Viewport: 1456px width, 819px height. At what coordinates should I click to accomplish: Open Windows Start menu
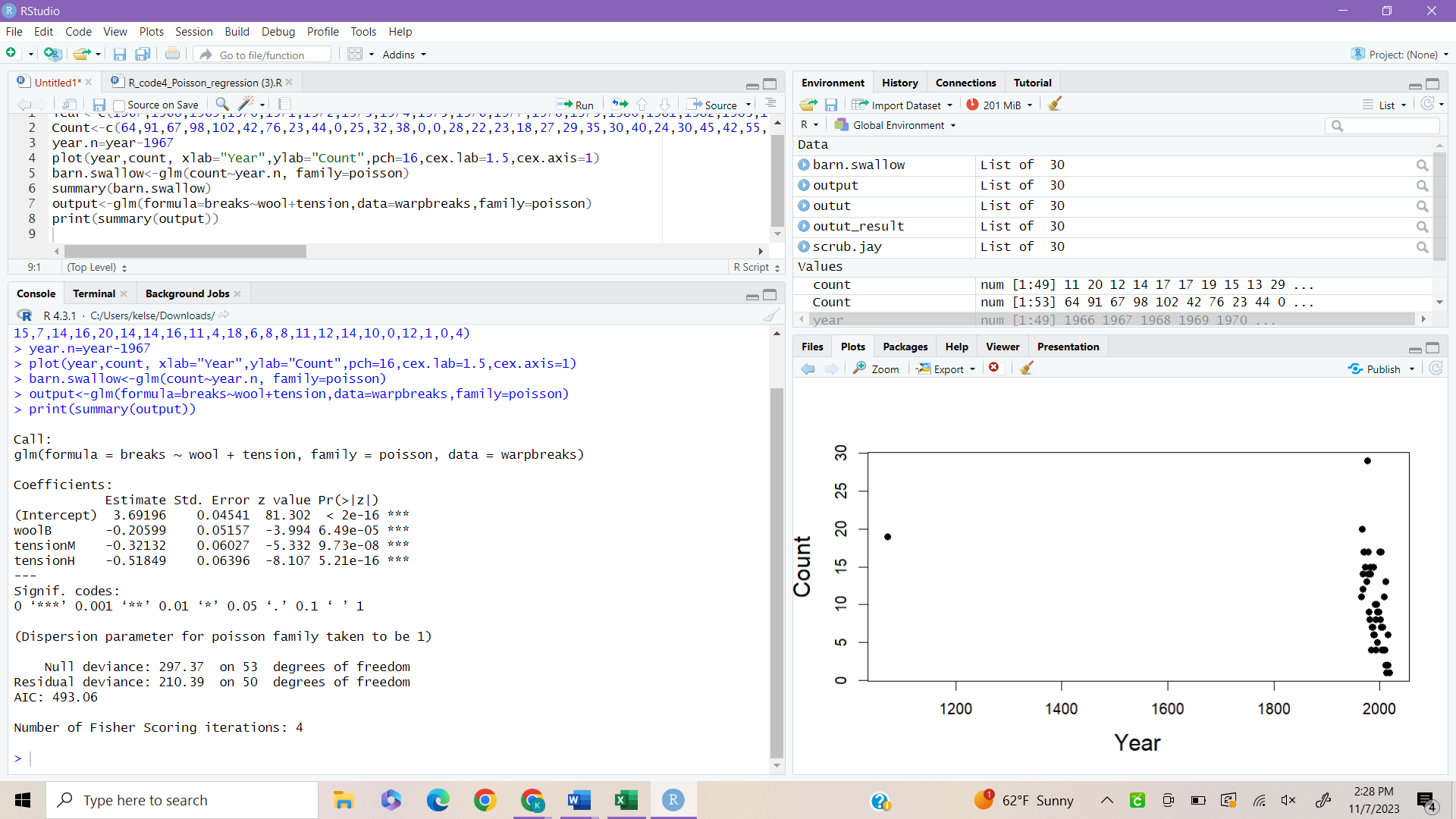(x=23, y=800)
